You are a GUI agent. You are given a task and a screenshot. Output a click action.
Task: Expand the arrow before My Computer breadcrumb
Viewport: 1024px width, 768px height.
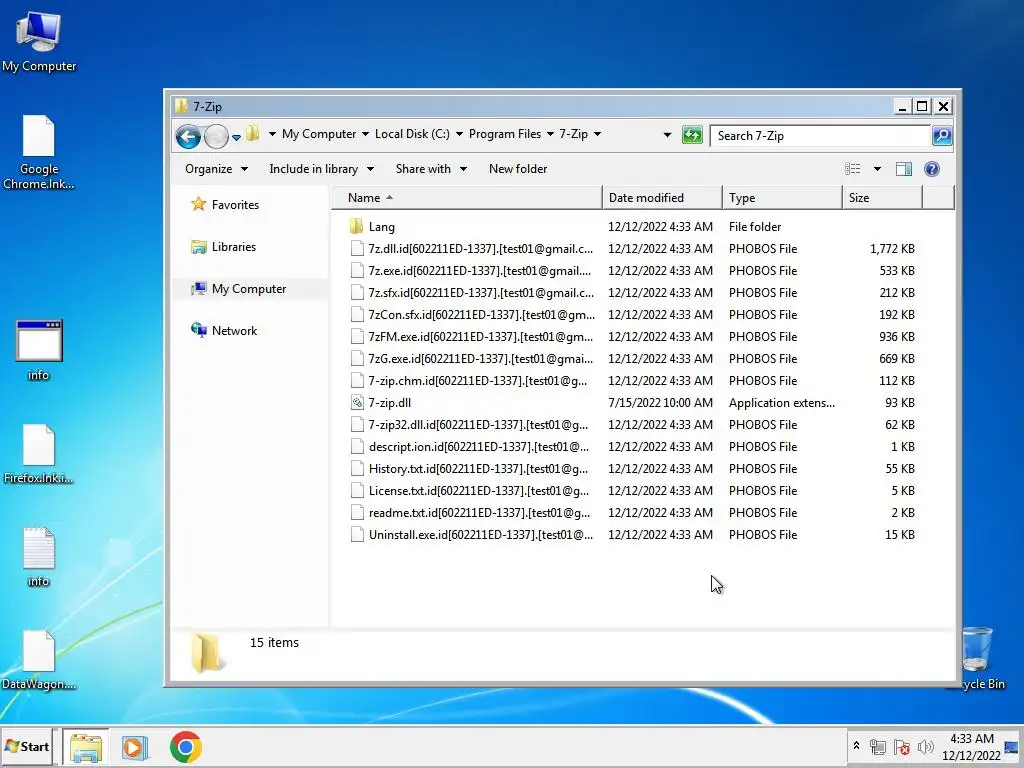point(272,134)
